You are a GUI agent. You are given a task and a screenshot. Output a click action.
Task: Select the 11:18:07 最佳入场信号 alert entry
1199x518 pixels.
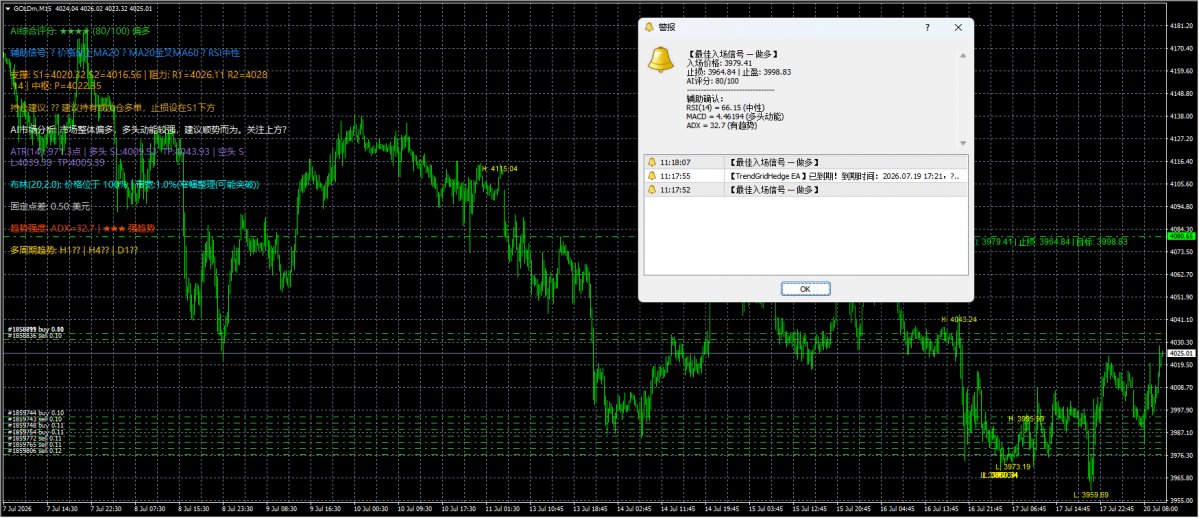806,162
